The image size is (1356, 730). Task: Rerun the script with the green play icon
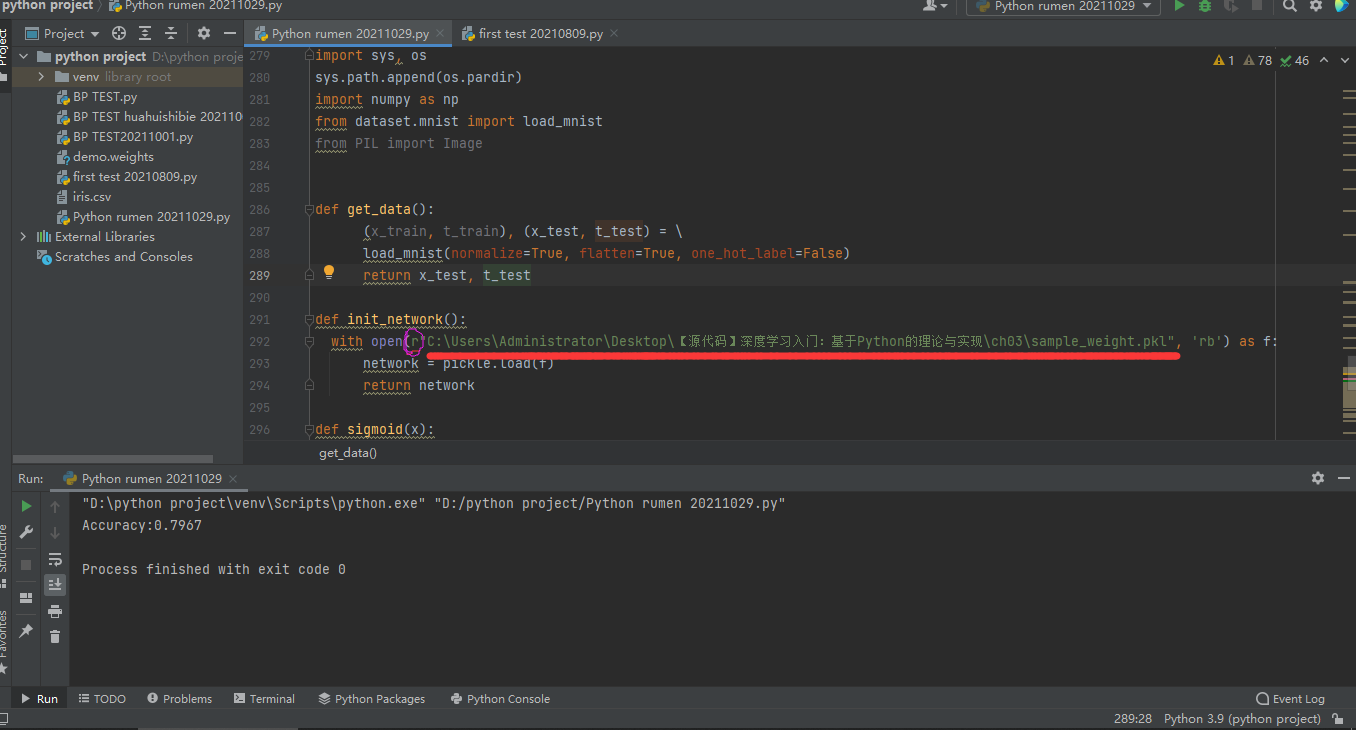pos(26,506)
